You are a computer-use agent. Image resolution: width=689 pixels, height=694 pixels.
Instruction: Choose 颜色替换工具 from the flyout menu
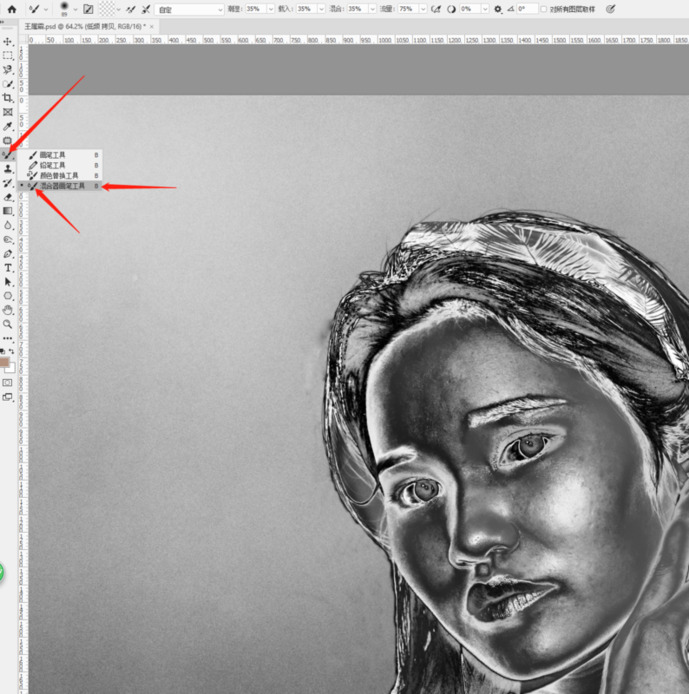(x=58, y=175)
